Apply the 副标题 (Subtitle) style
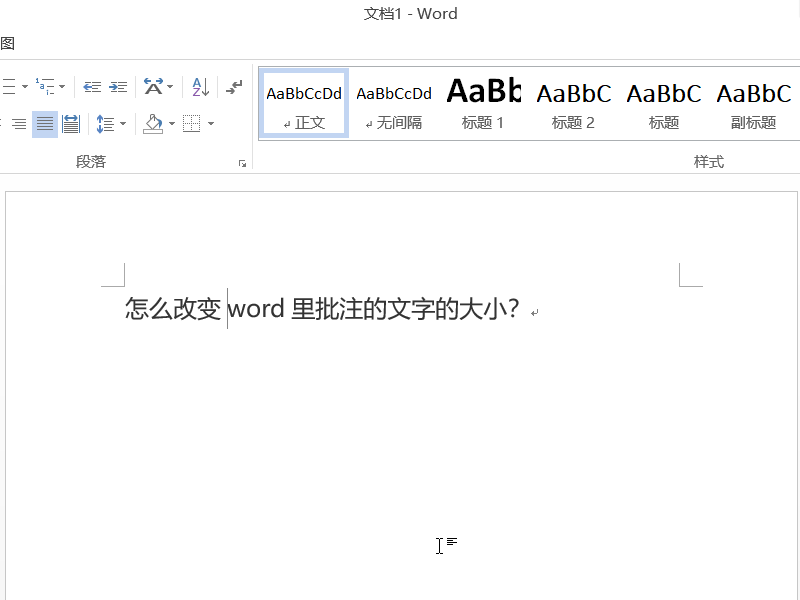The height and width of the screenshot is (600, 800). click(x=754, y=104)
